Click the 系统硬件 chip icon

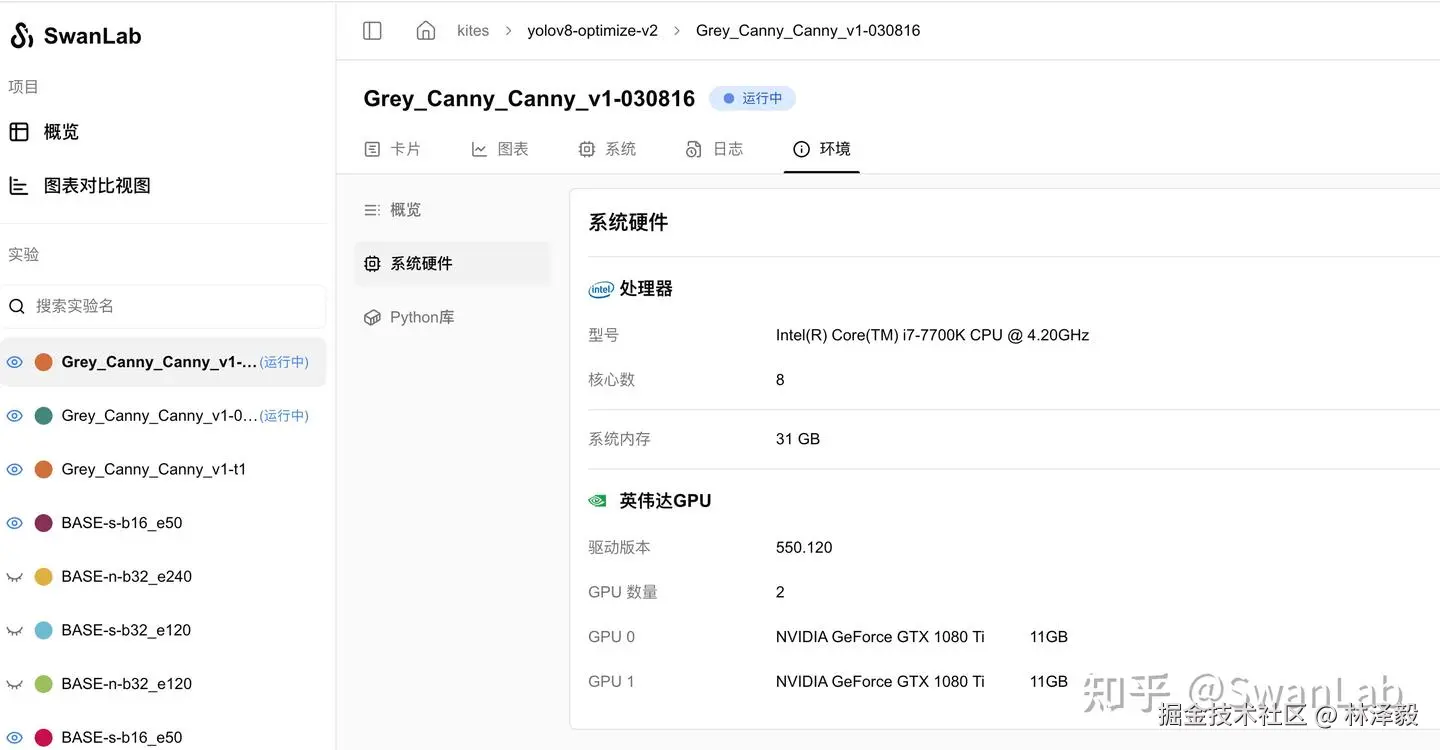[x=372, y=264]
